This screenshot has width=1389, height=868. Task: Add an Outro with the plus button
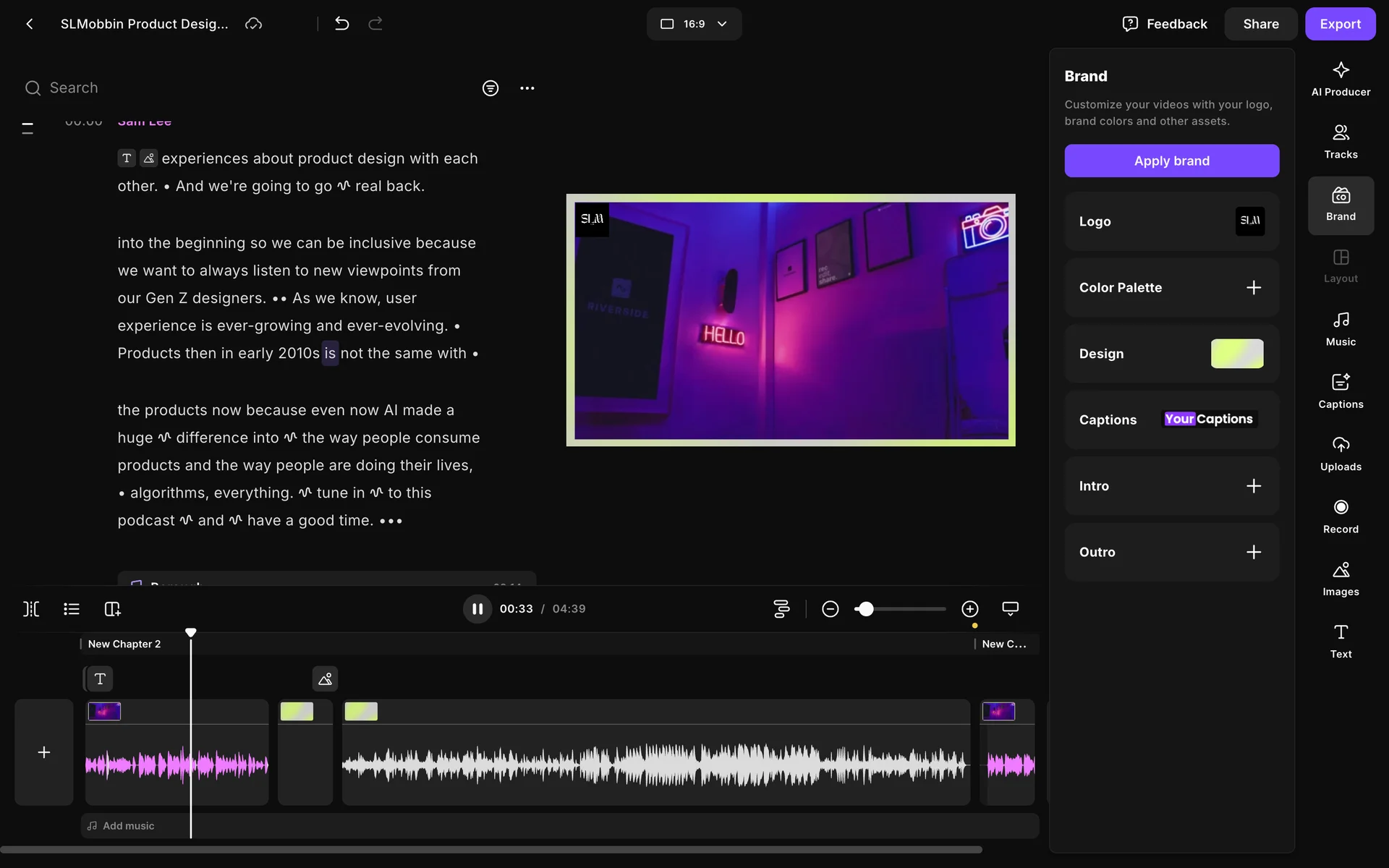1253,552
